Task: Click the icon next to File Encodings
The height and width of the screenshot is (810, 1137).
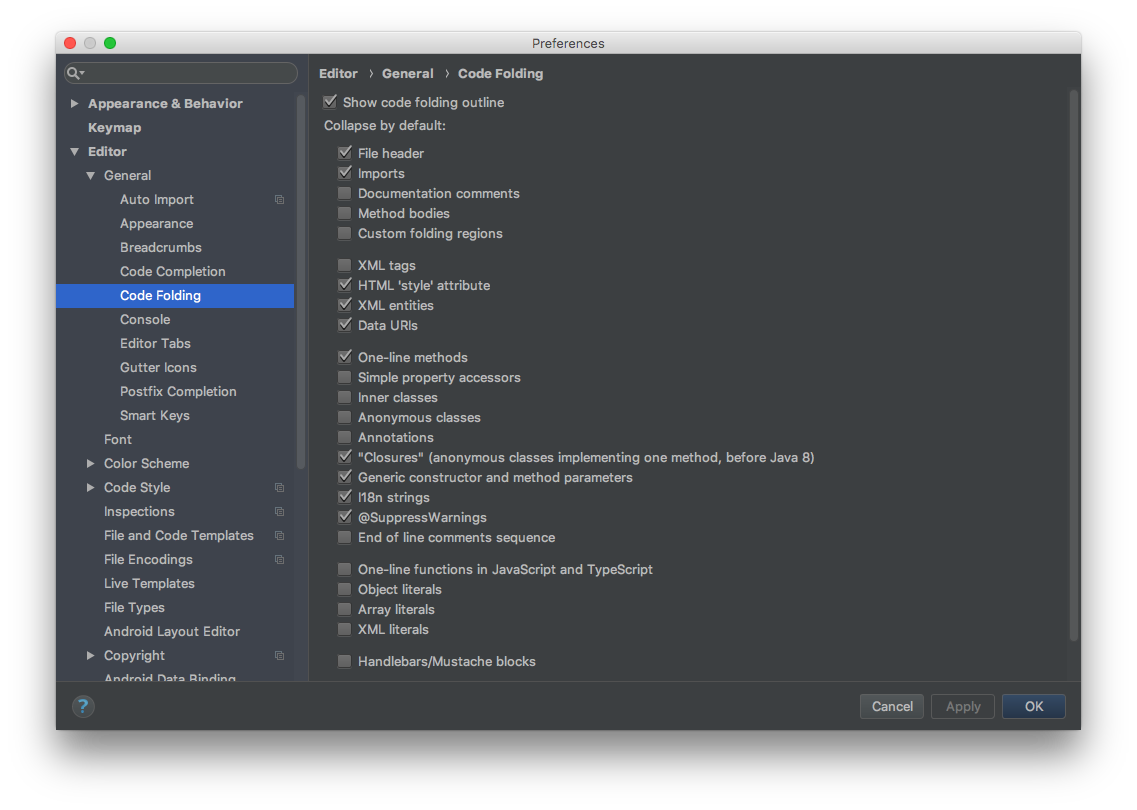Action: [x=279, y=560]
